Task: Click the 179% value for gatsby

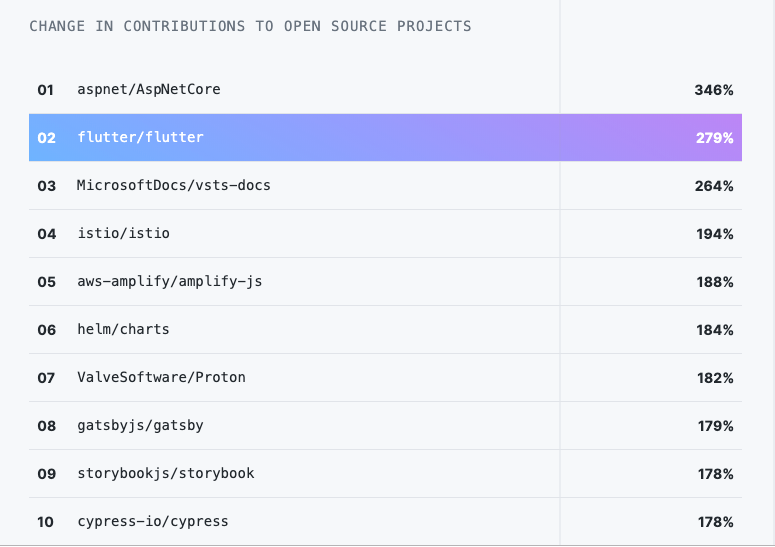Action: pos(715,426)
